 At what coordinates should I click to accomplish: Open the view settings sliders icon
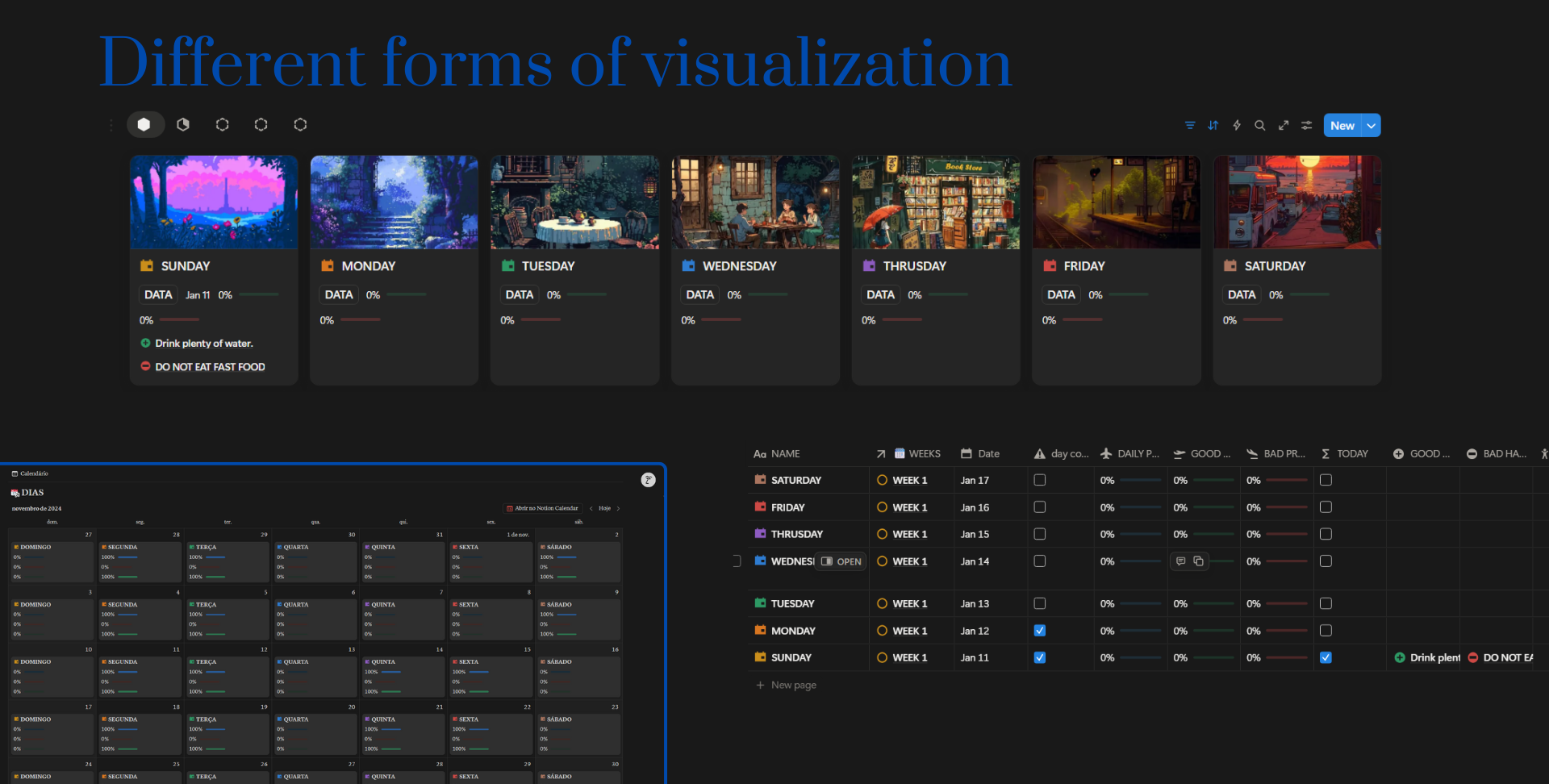[1307, 126]
